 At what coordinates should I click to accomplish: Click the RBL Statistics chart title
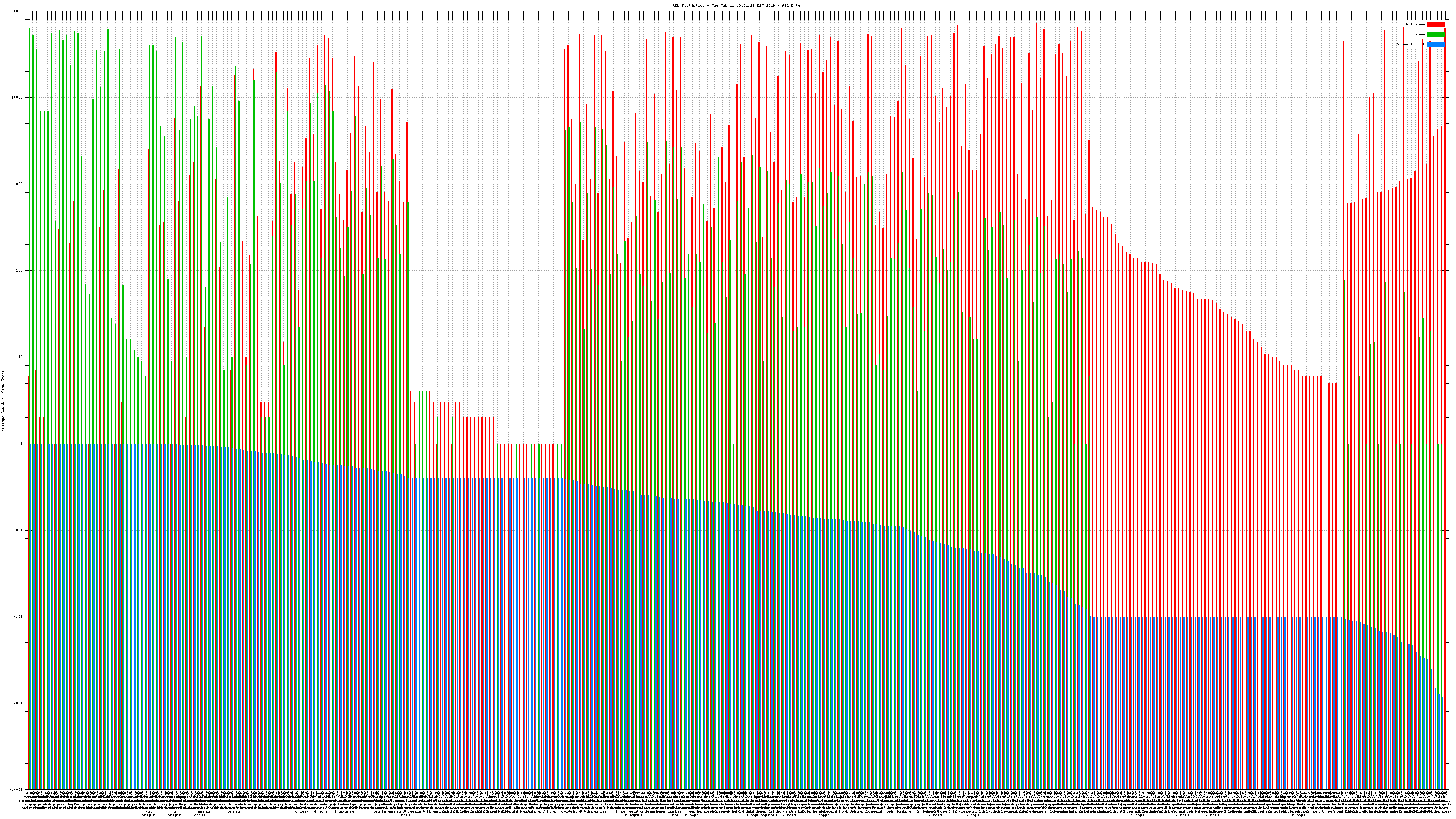736,5
